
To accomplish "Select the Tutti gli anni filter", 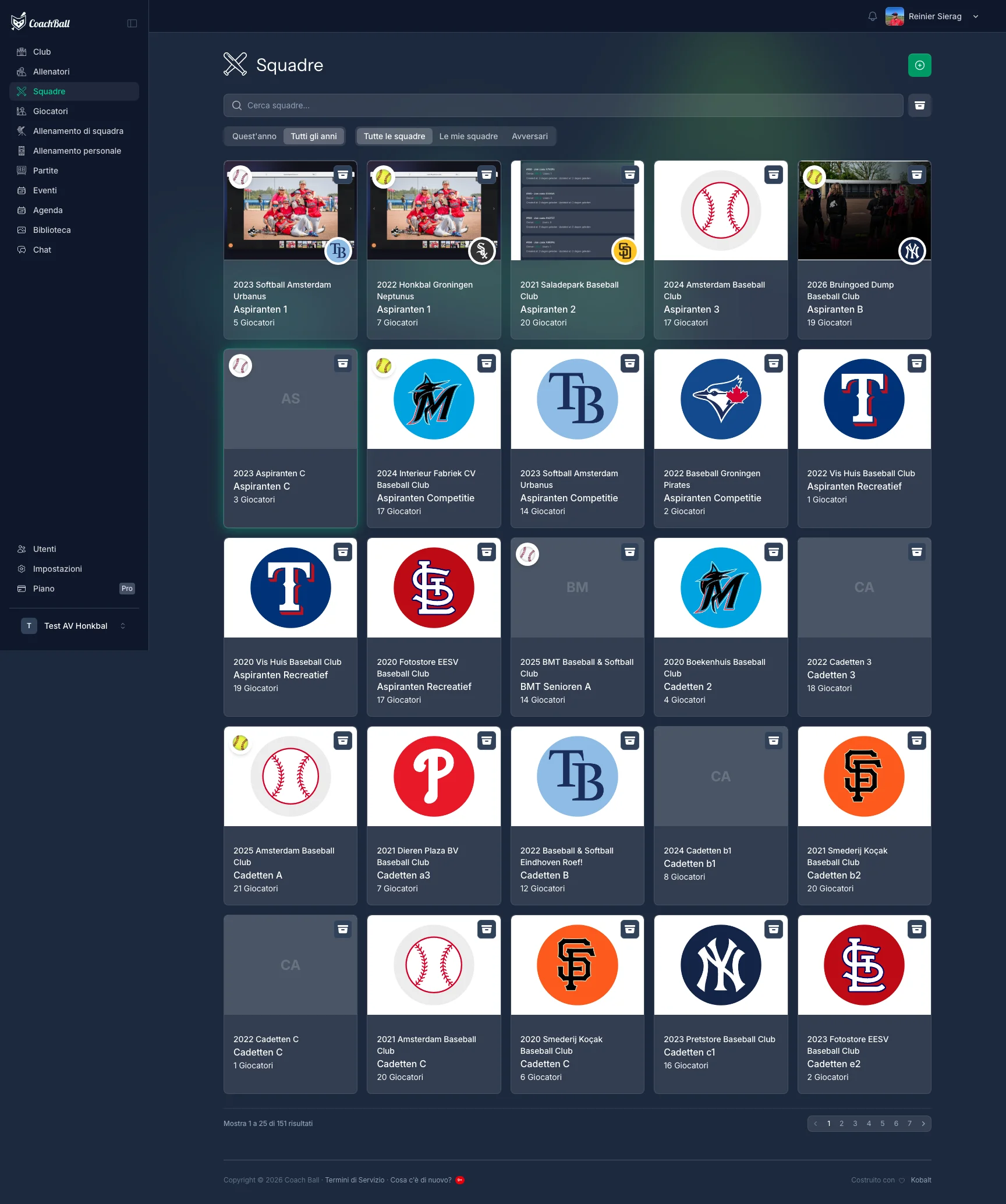I will click(x=314, y=136).
